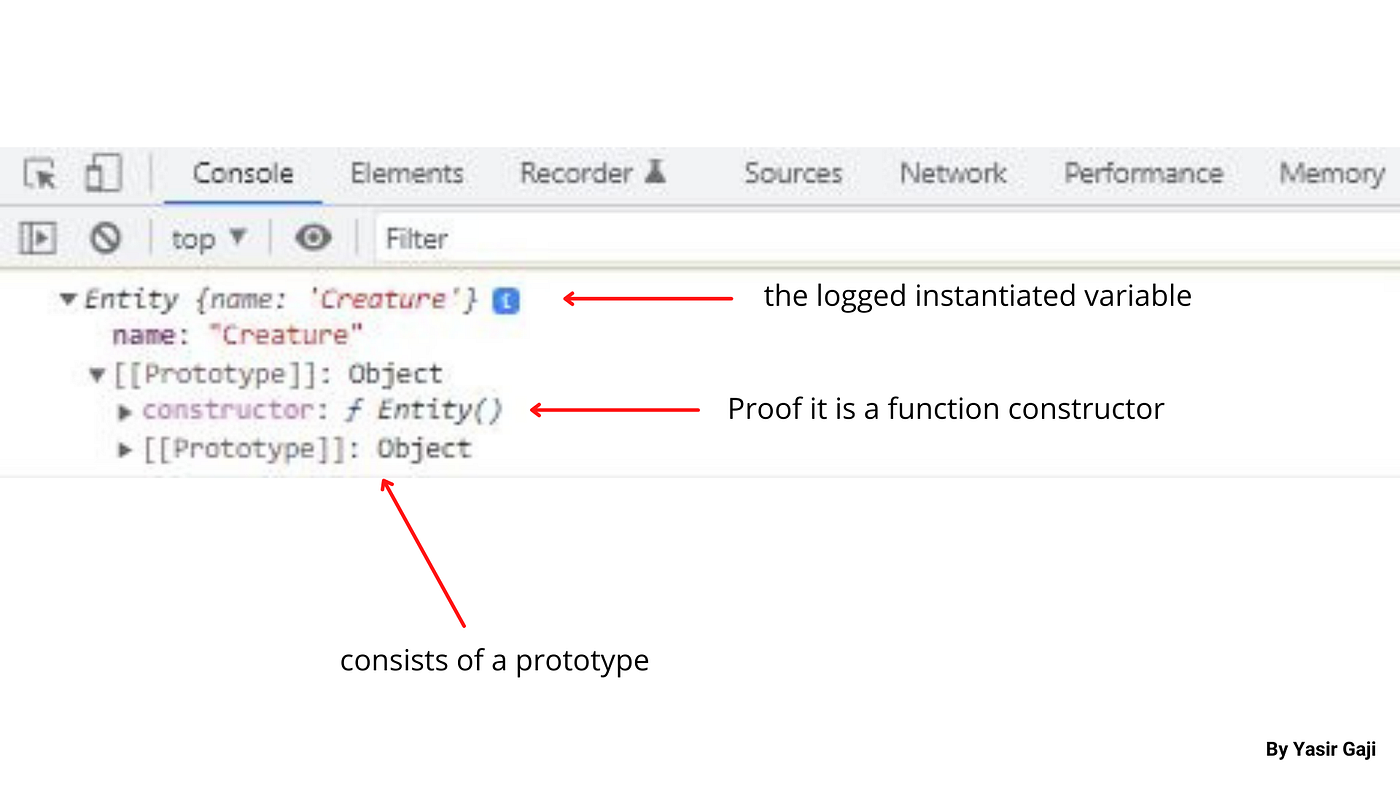Viewport: 1400px width, 788px height.
Task: Open the Performance panel
Action: point(1143,173)
